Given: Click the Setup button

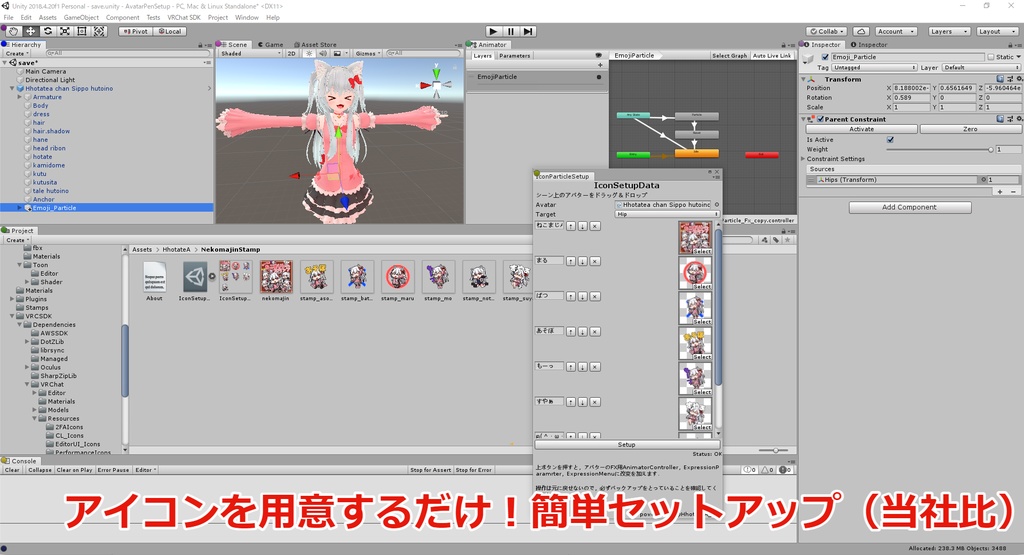Looking at the screenshot, I should pyautogui.click(x=626, y=445).
